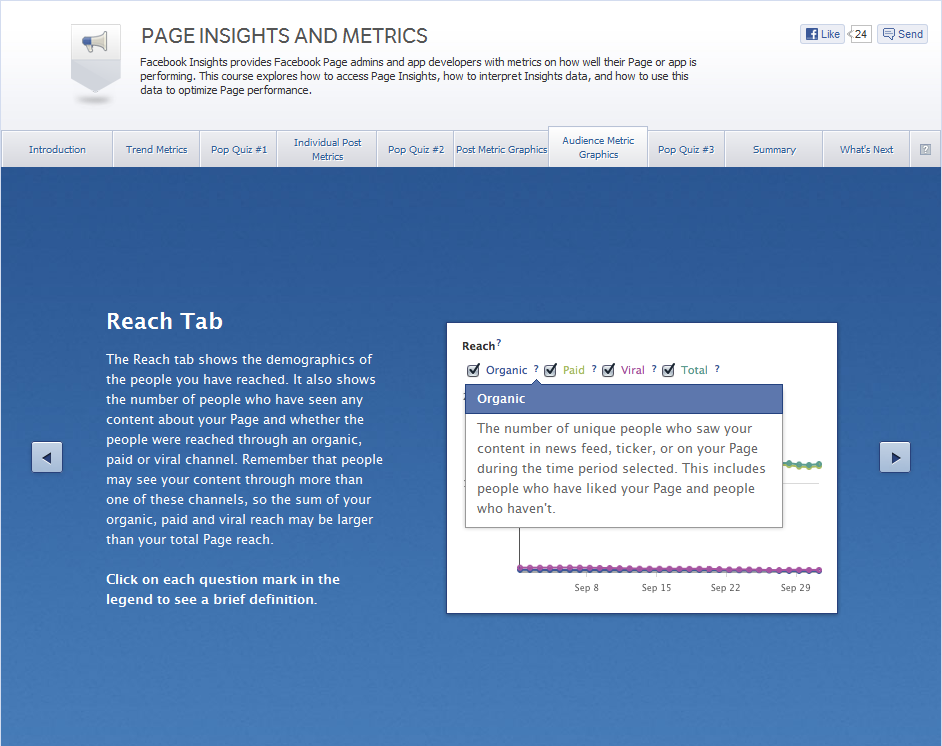
Task: Go to the Summary tab
Action: point(774,149)
